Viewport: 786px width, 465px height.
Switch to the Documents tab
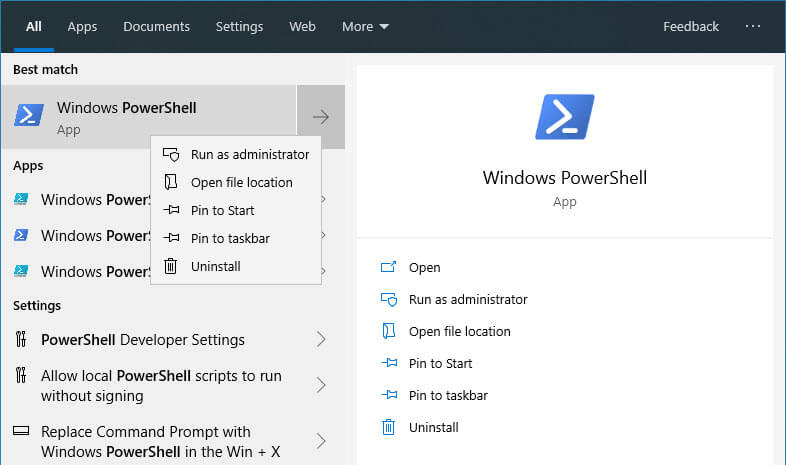(156, 27)
